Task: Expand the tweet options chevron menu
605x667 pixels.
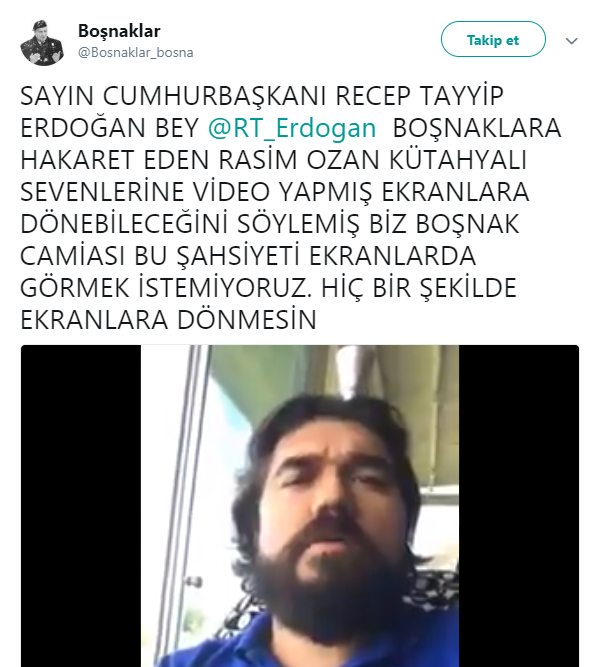Action: pyautogui.click(x=571, y=41)
